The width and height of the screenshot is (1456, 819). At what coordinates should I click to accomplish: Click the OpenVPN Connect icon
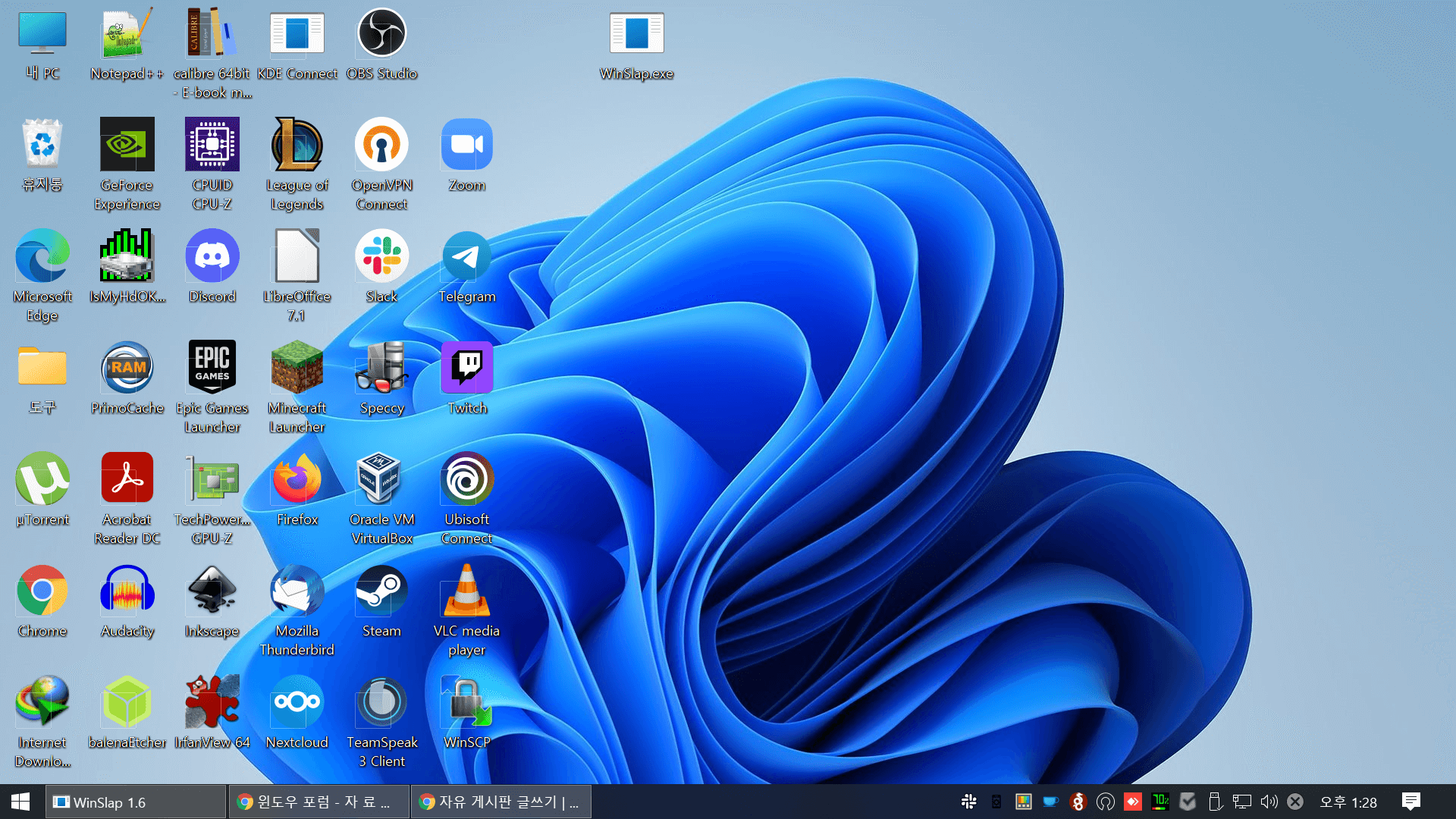(x=382, y=164)
